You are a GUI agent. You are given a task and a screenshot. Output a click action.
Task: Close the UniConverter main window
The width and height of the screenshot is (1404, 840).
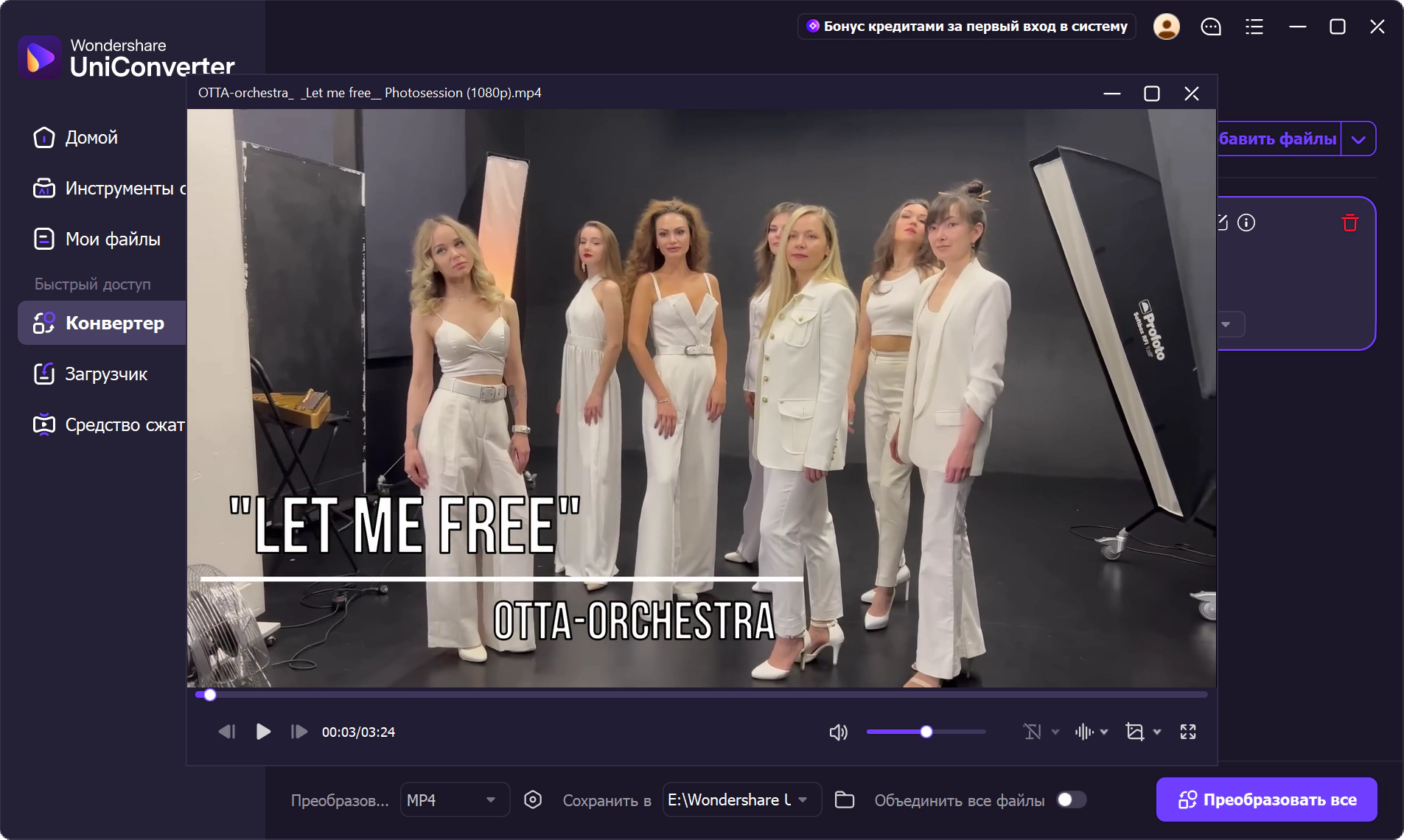pos(1377,27)
